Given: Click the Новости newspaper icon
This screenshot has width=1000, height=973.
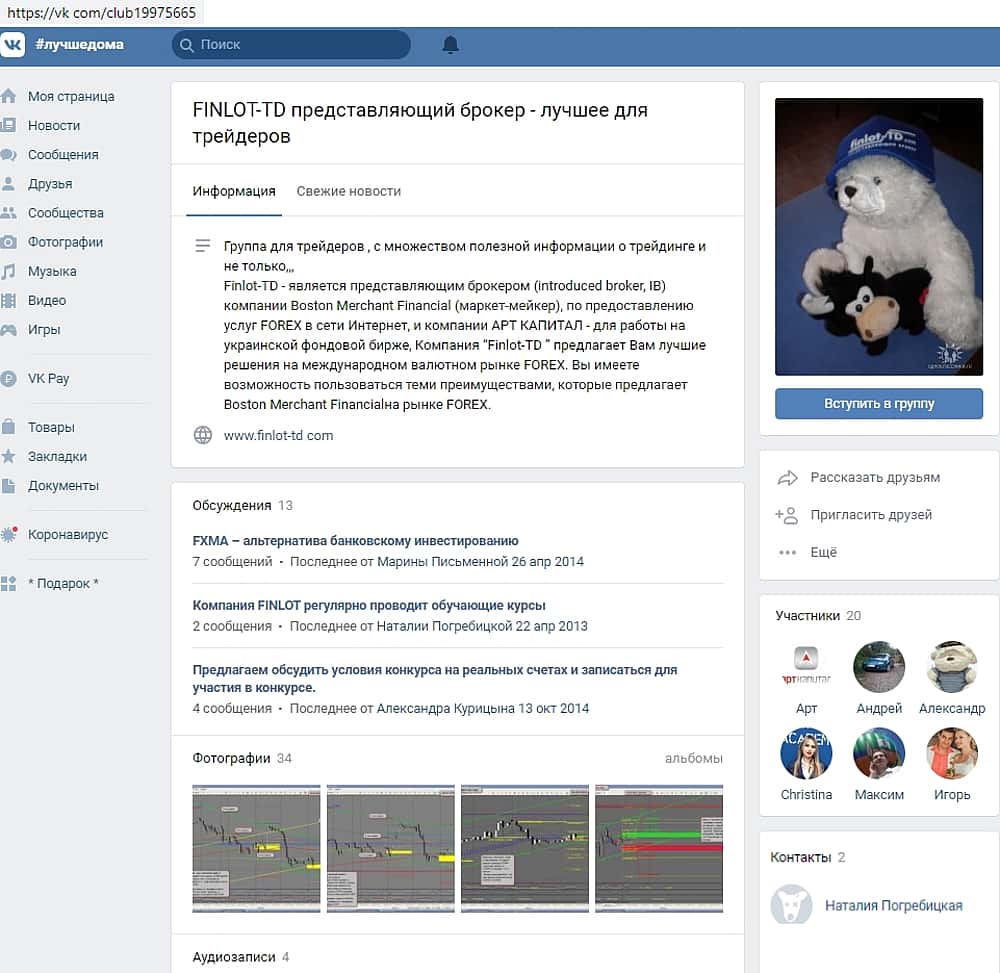Looking at the screenshot, I should click(8, 125).
